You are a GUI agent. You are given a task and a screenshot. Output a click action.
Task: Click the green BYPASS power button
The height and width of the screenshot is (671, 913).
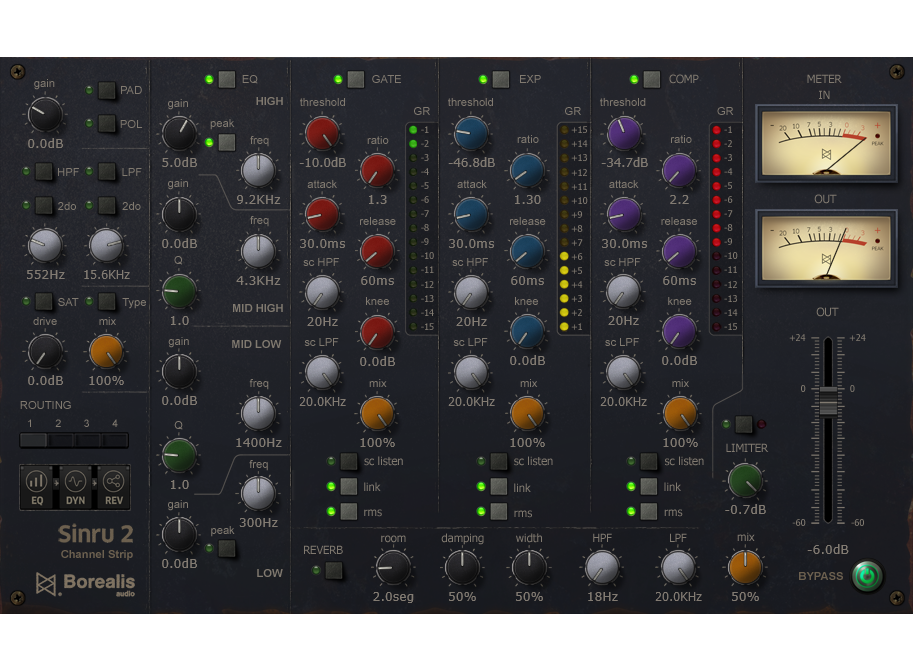click(867, 576)
